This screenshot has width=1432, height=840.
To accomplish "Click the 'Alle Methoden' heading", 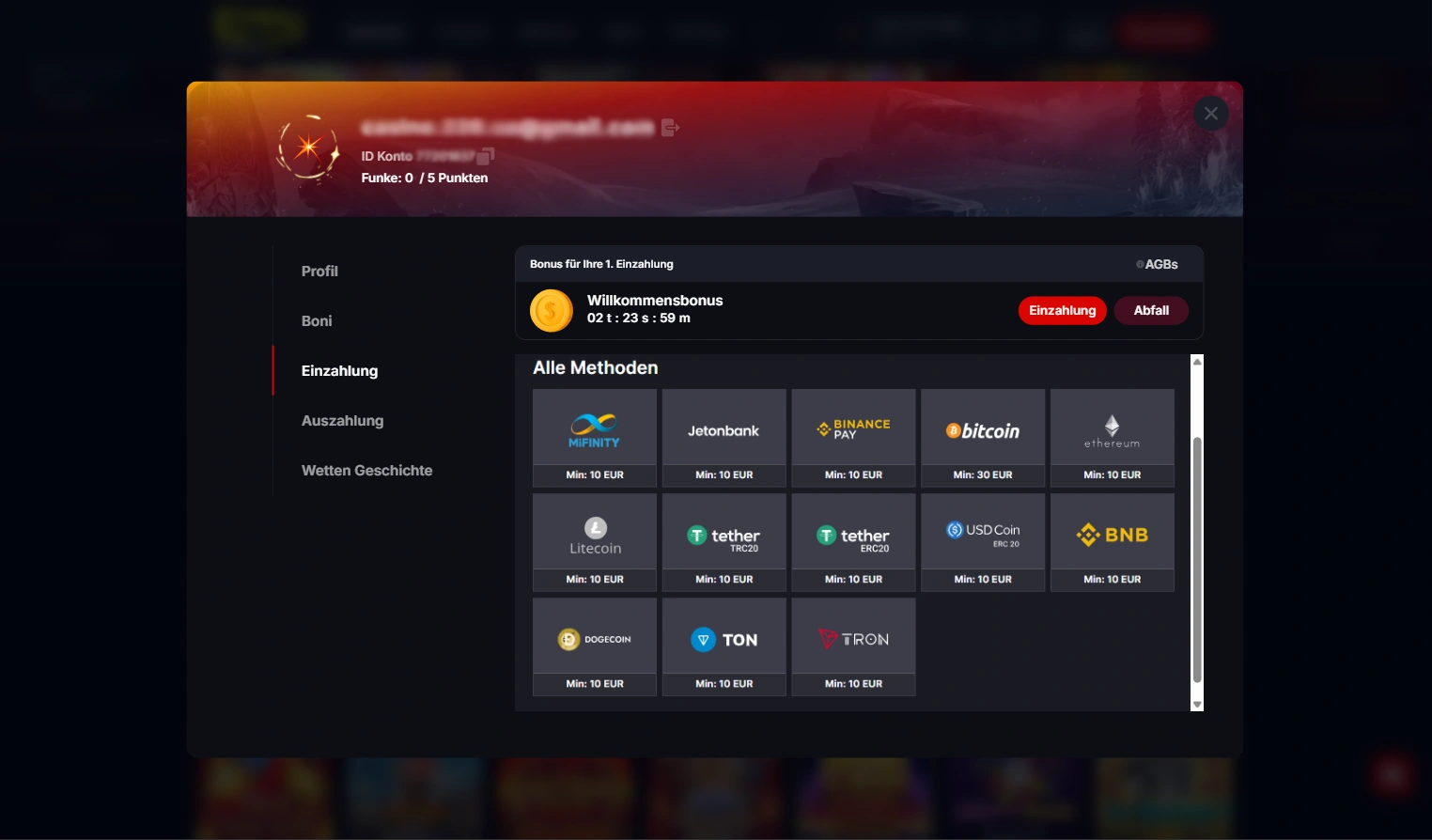I will pyautogui.click(x=595, y=368).
